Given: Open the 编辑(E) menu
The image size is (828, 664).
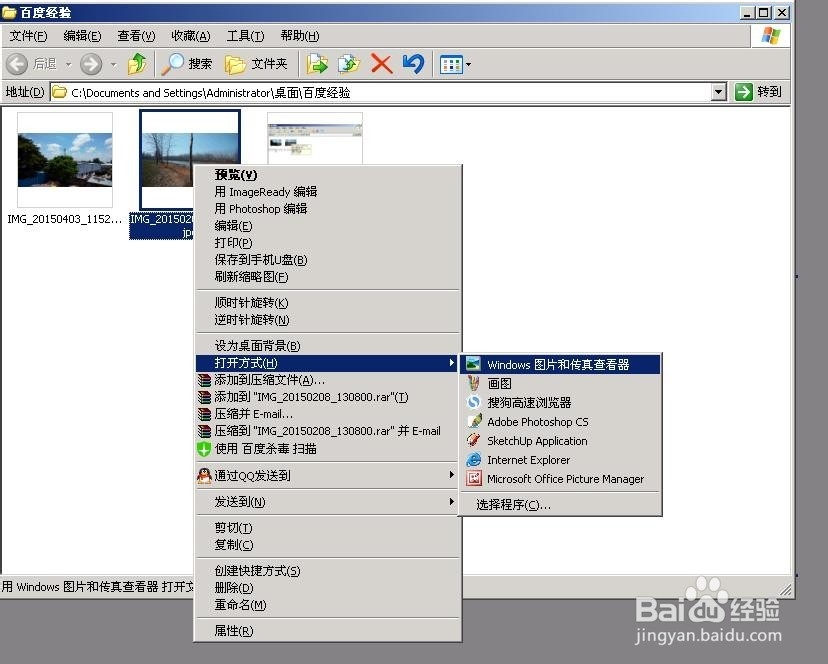Looking at the screenshot, I should pos(82,36).
